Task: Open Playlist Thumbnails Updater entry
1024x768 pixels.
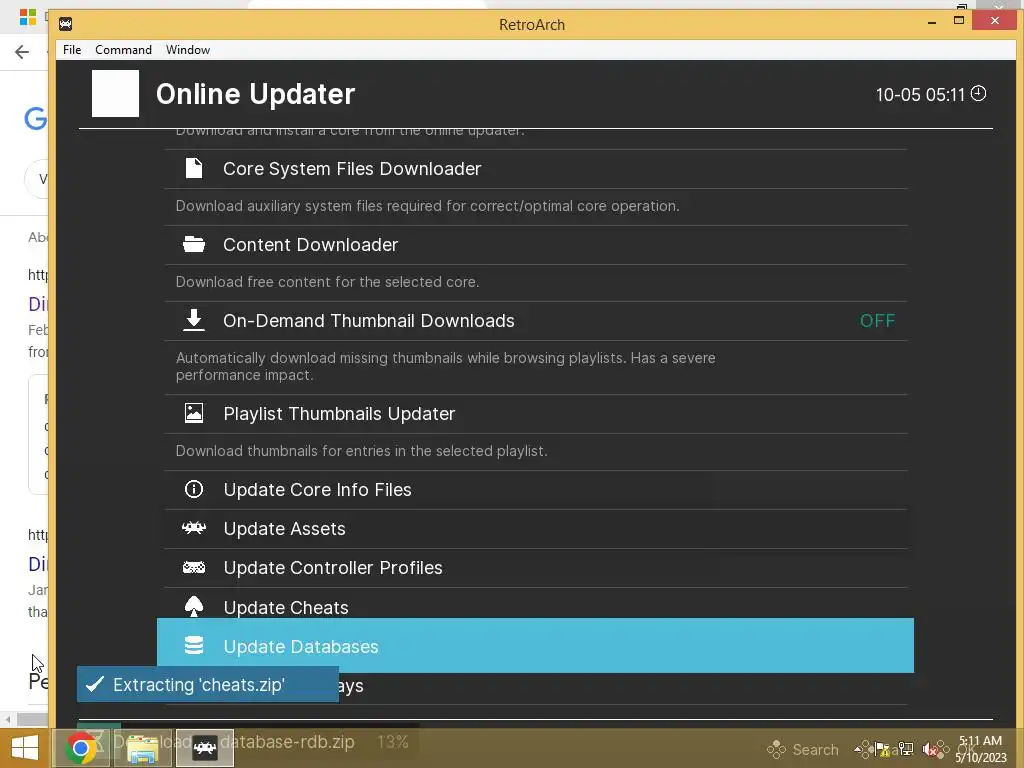Action: [x=536, y=414]
